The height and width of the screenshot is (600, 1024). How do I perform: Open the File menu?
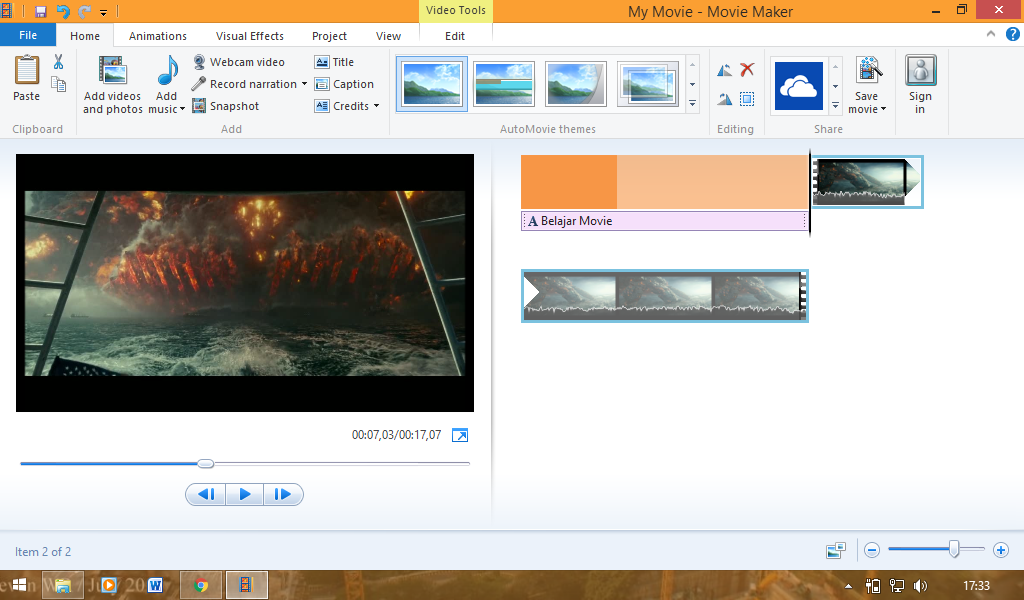coord(27,35)
